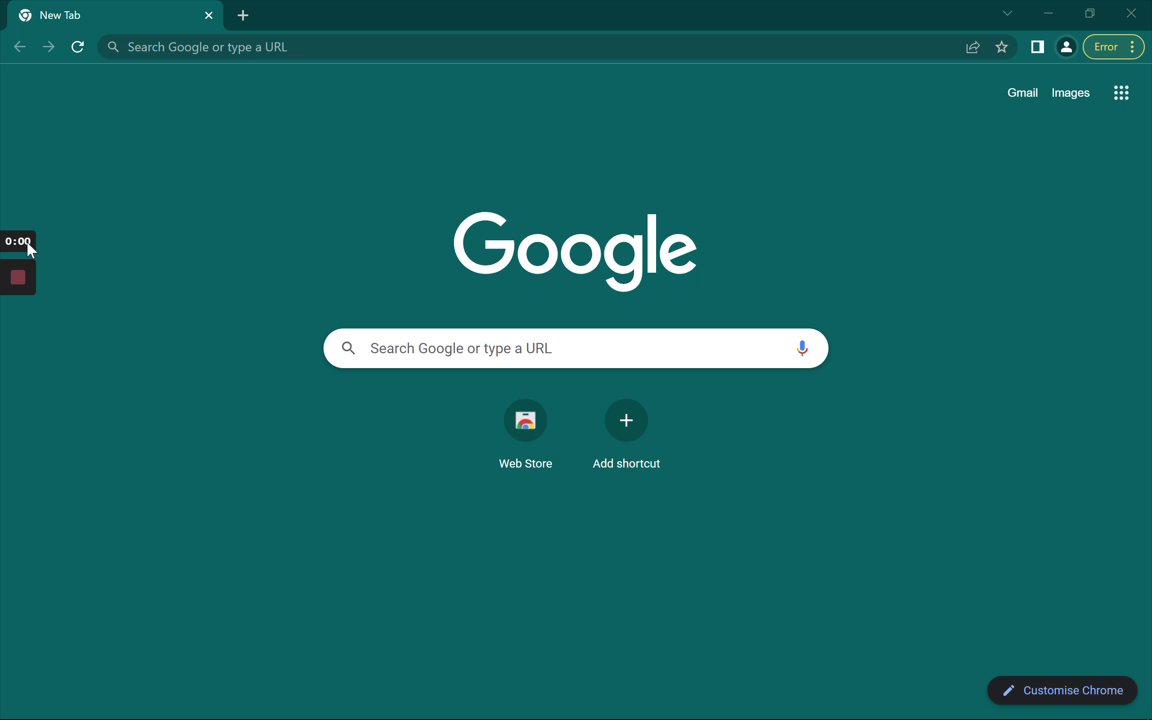Open a new tab with the plus button

(x=243, y=15)
